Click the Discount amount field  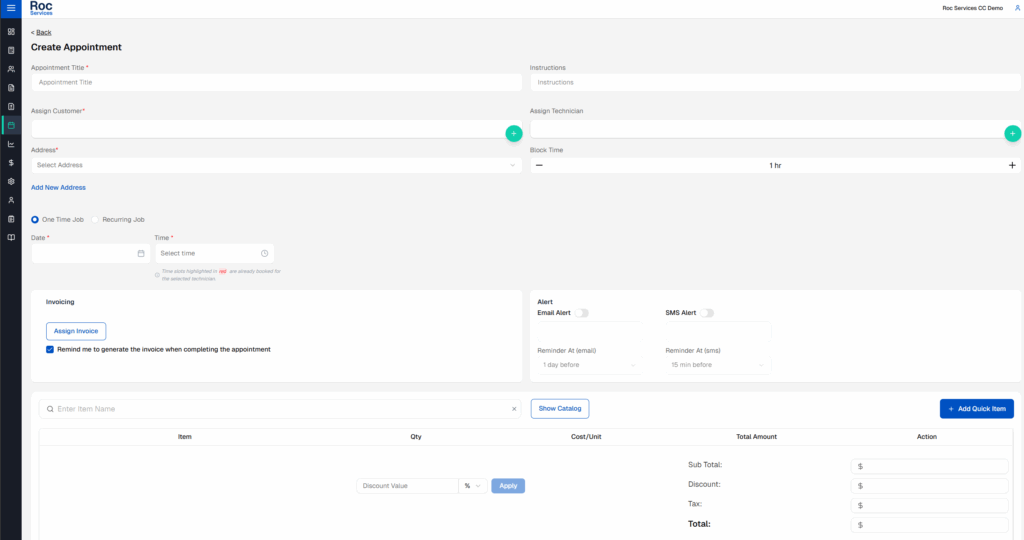point(929,486)
